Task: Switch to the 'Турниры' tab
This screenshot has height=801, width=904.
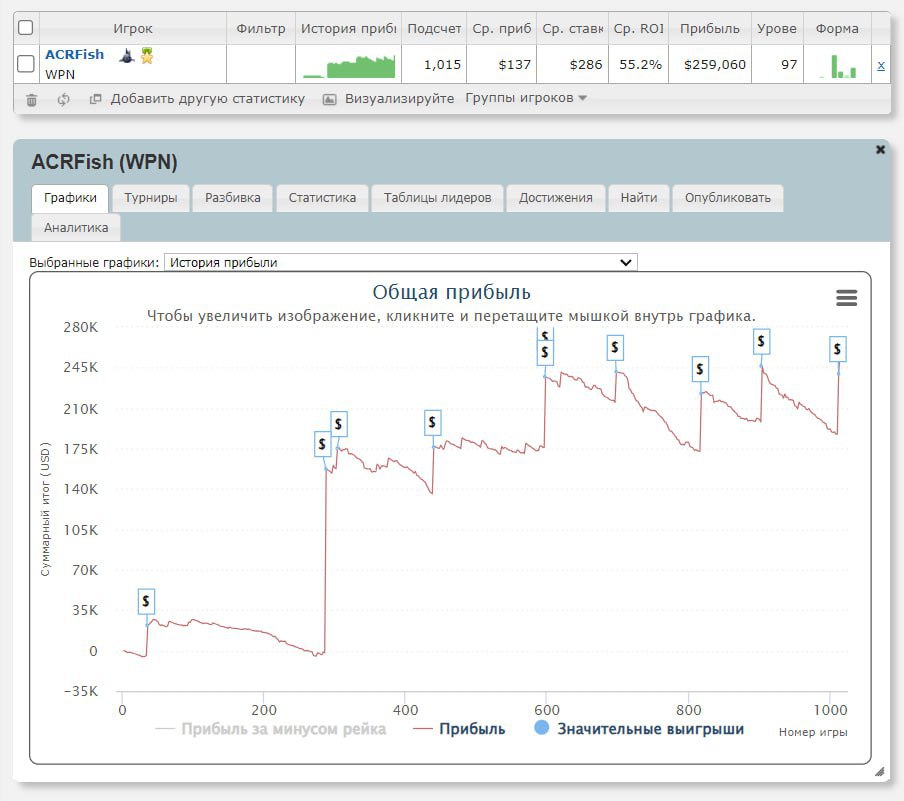Action: click(x=151, y=198)
